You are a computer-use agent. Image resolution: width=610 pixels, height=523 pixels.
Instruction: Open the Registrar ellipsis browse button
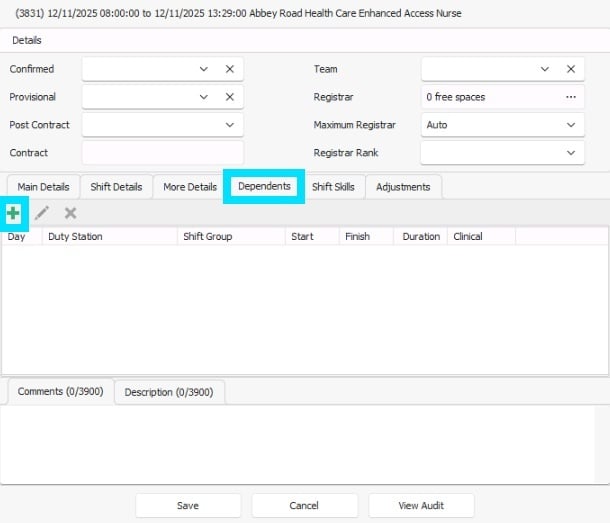point(571,97)
